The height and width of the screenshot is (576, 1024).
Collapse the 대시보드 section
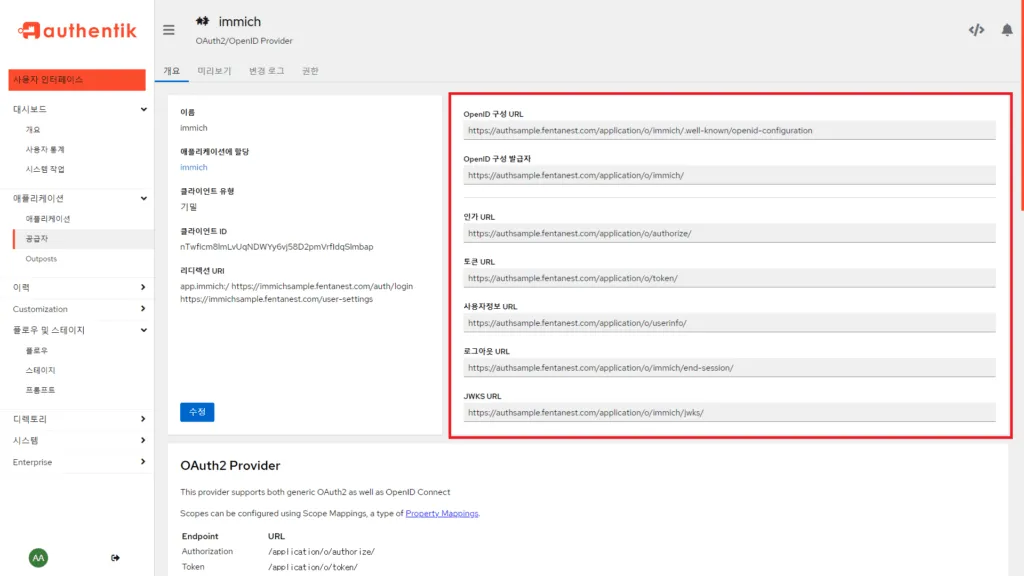141,108
